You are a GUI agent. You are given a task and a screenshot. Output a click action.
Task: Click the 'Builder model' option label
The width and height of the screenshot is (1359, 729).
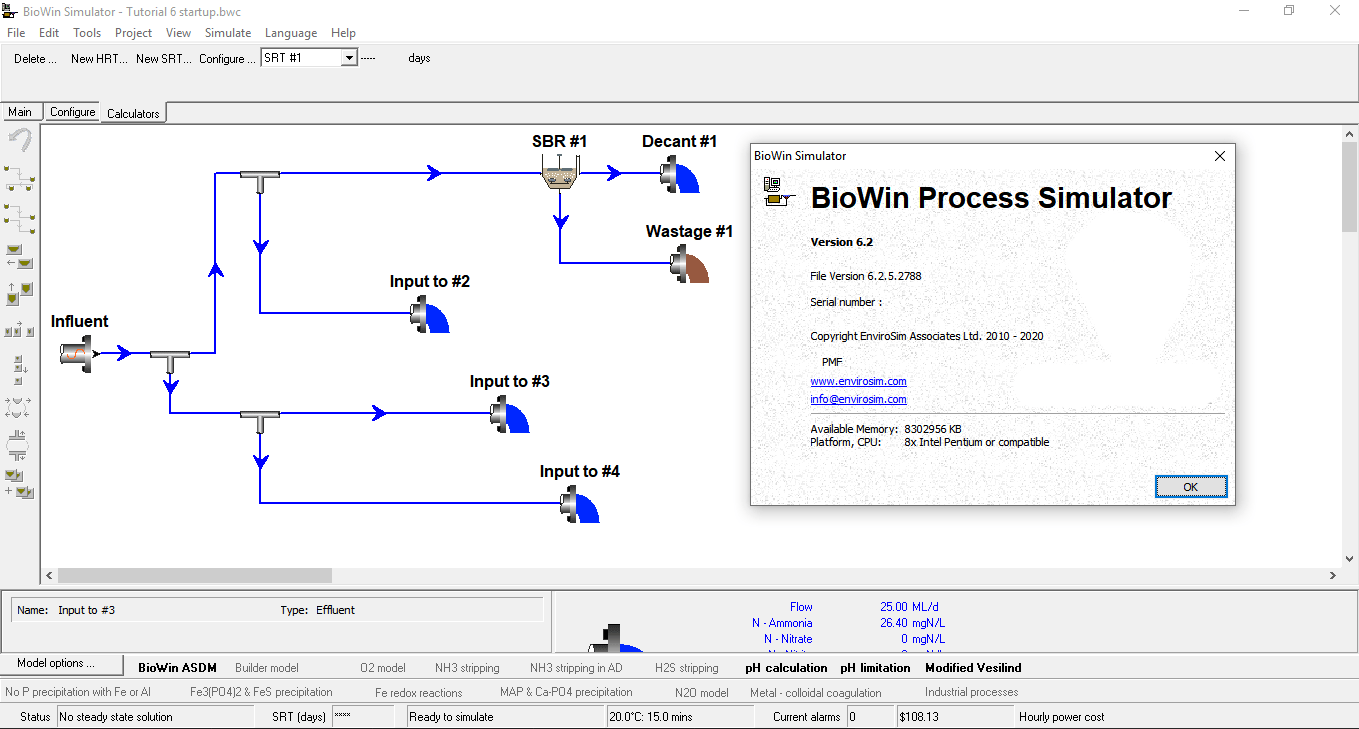[x=267, y=668]
